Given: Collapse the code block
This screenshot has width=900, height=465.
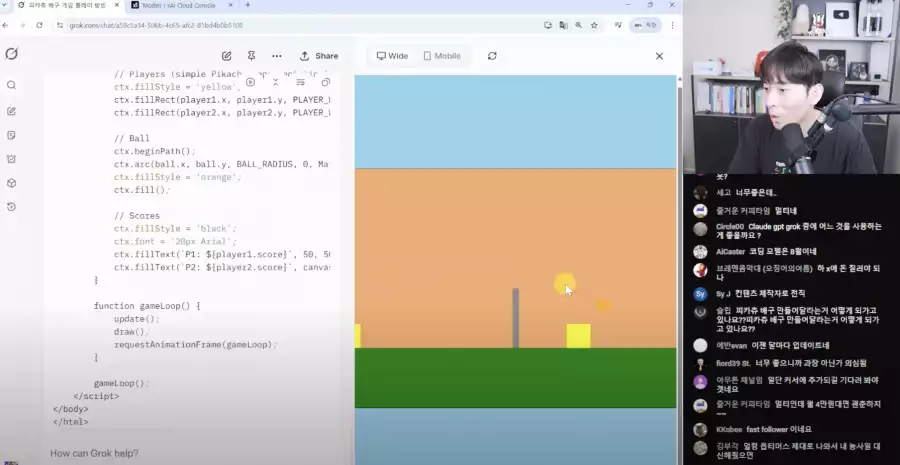Looking at the screenshot, I should 276,82.
